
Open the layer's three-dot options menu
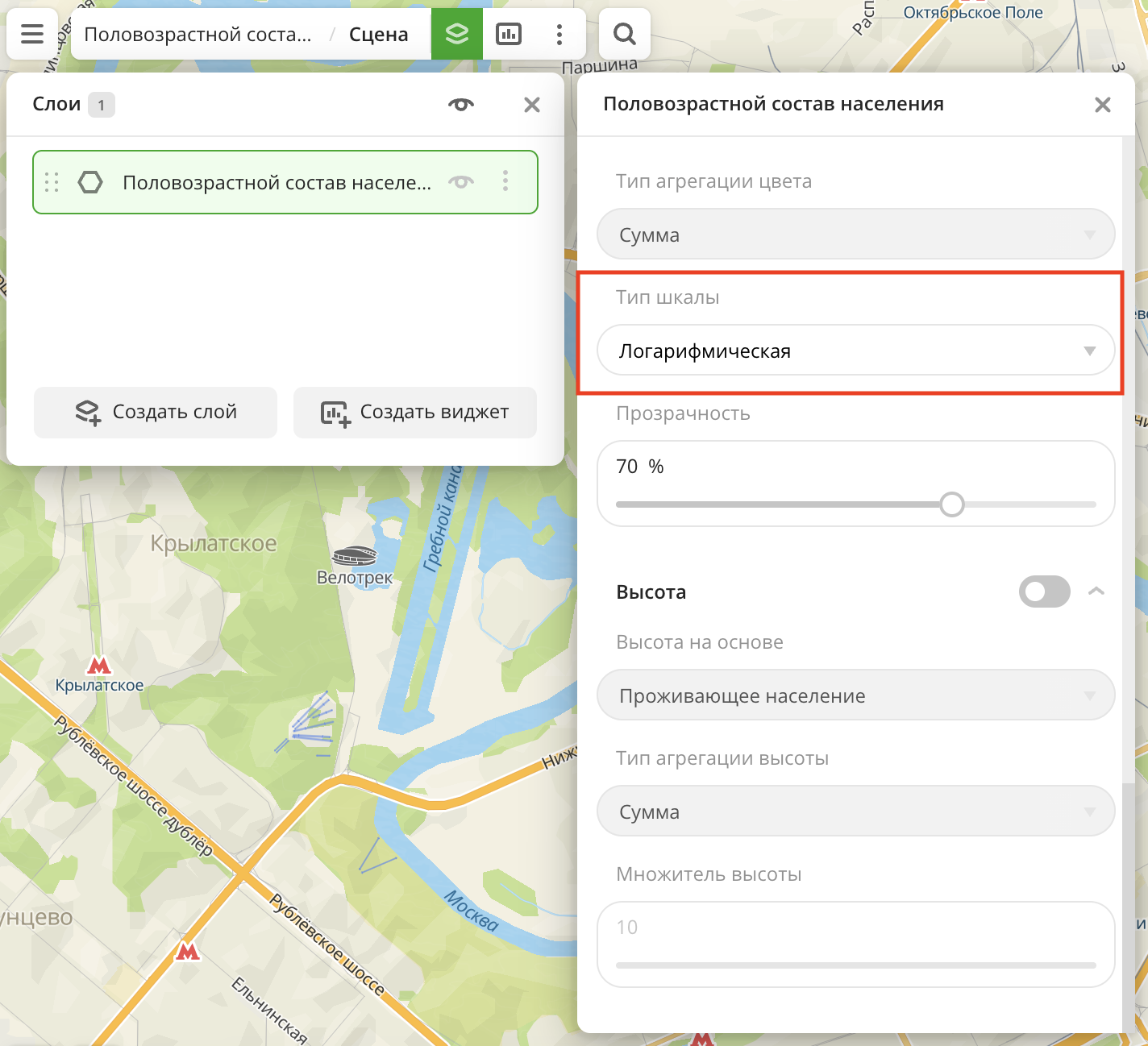coord(505,181)
